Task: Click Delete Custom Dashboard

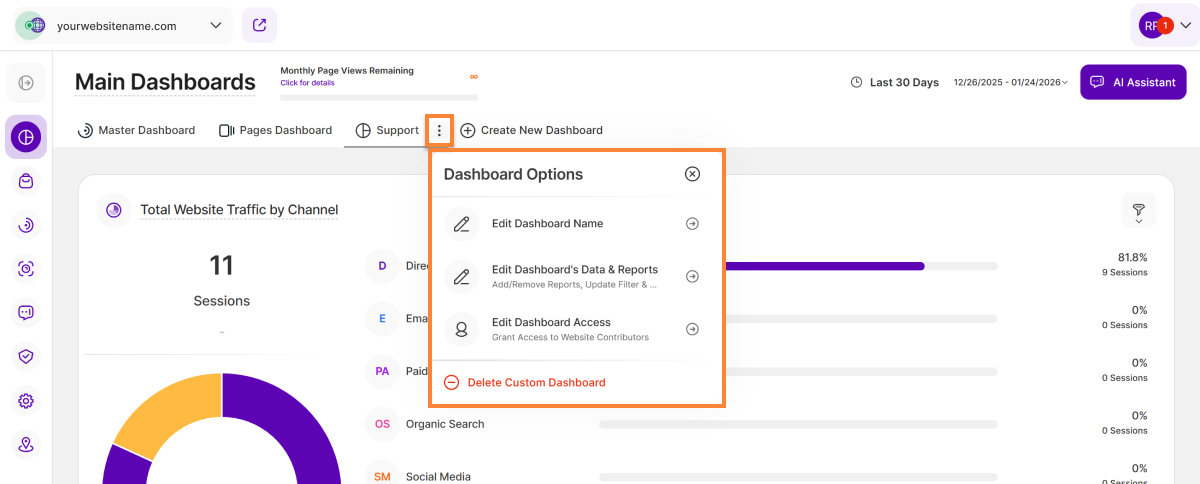Action: [536, 382]
